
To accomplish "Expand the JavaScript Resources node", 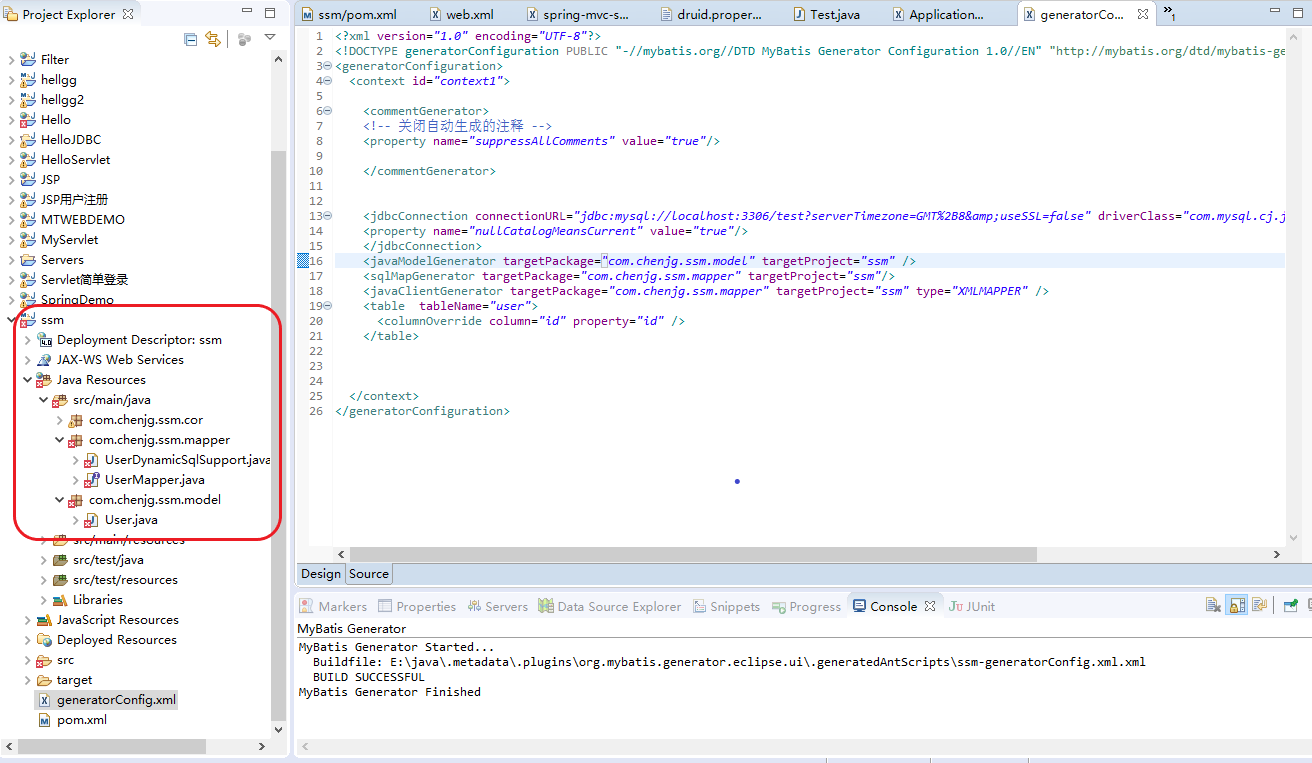I will click(27, 620).
